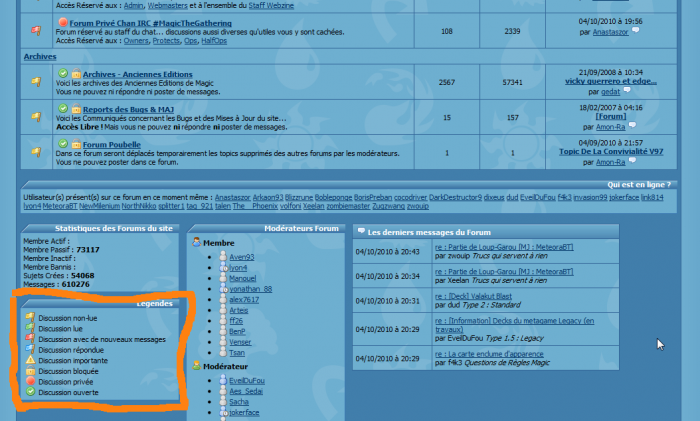Click green check icon before Reports des Bugs & MAJ
This screenshot has height=421, width=700.
(x=63, y=108)
